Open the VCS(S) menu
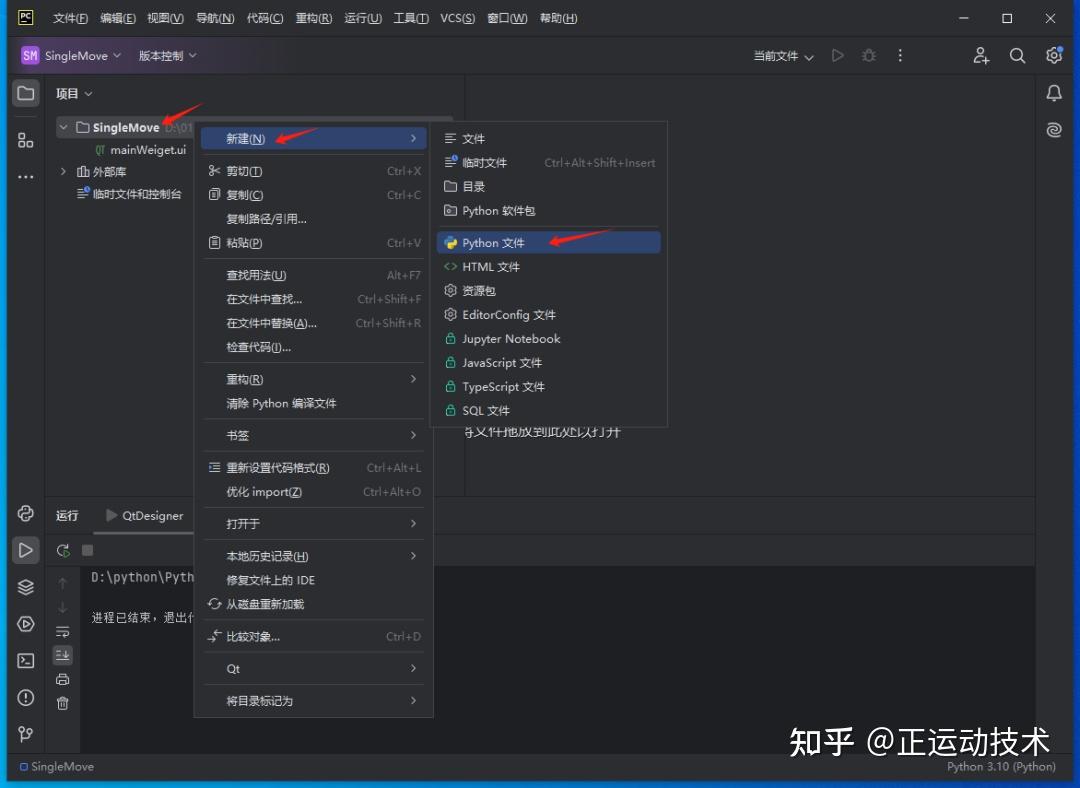 (457, 17)
